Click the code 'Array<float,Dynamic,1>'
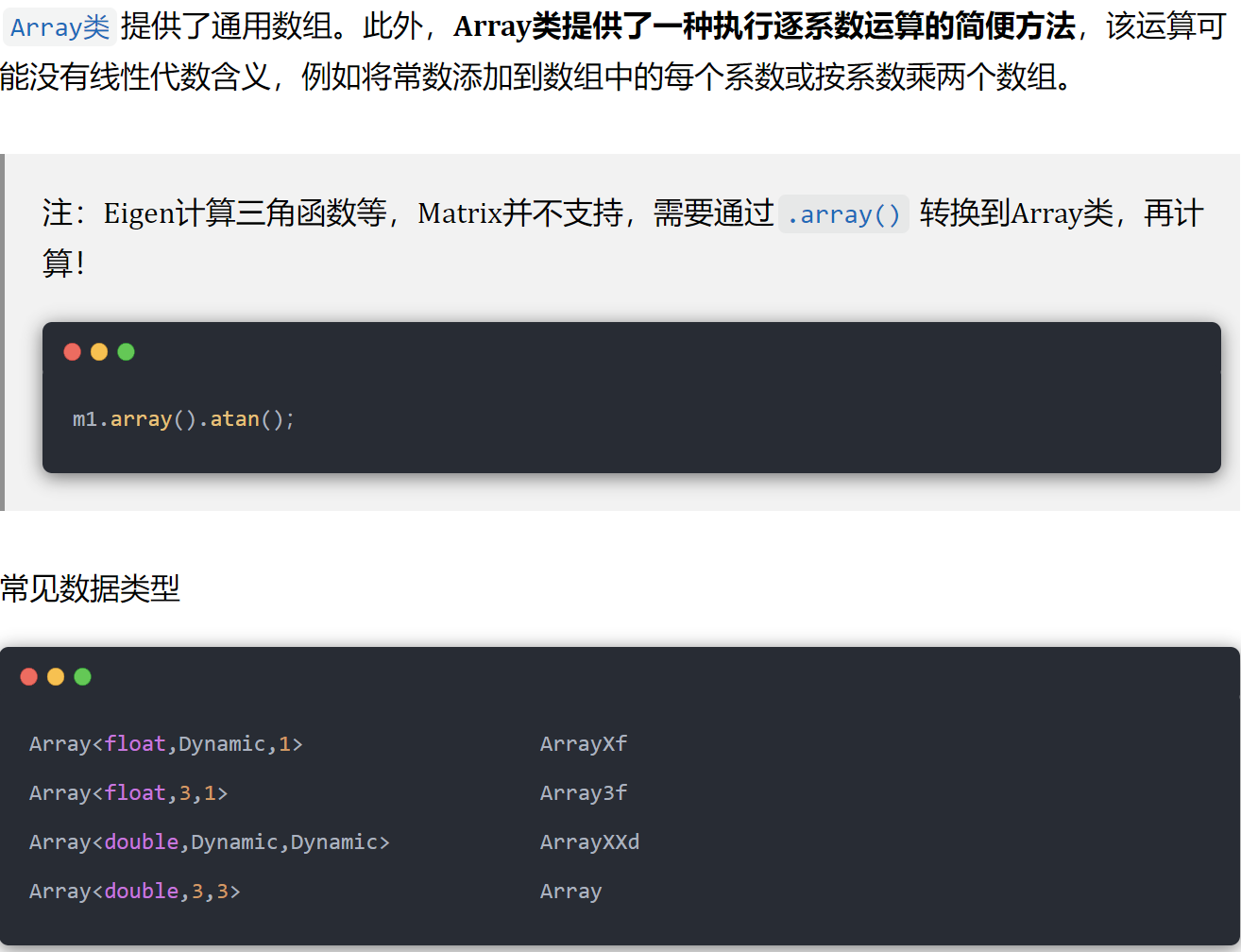The height and width of the screenshot is (952, 1241). click(166, 744)
